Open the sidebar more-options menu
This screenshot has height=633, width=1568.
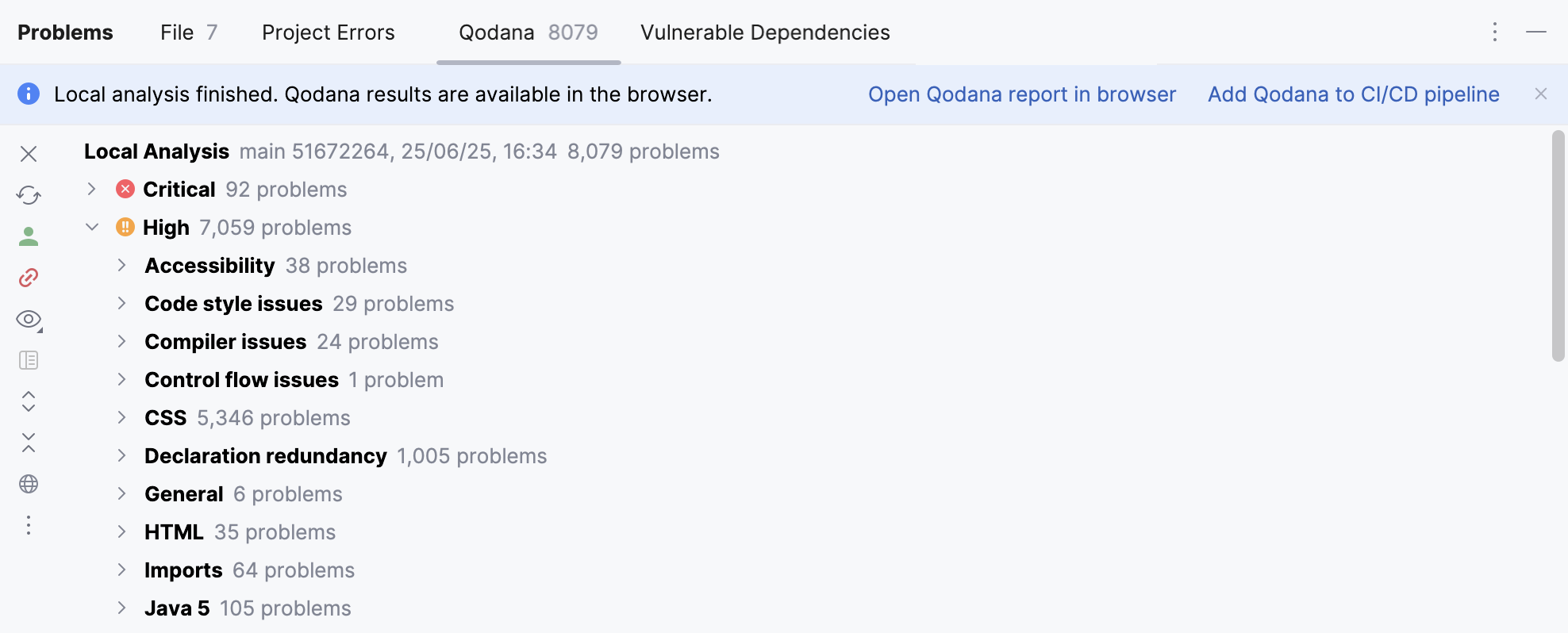pyautogui.click(x=29, y=526)
